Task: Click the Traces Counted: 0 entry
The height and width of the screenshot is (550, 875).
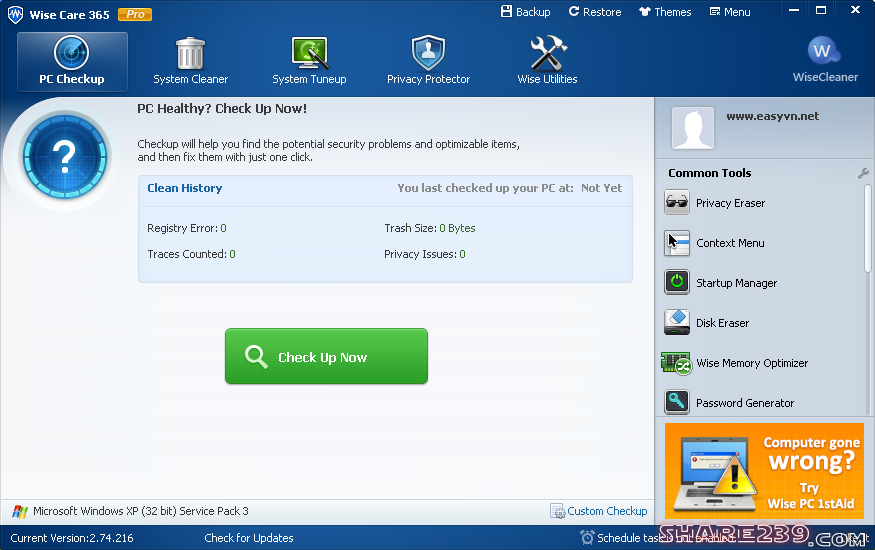Action: [x=191, y=254]
